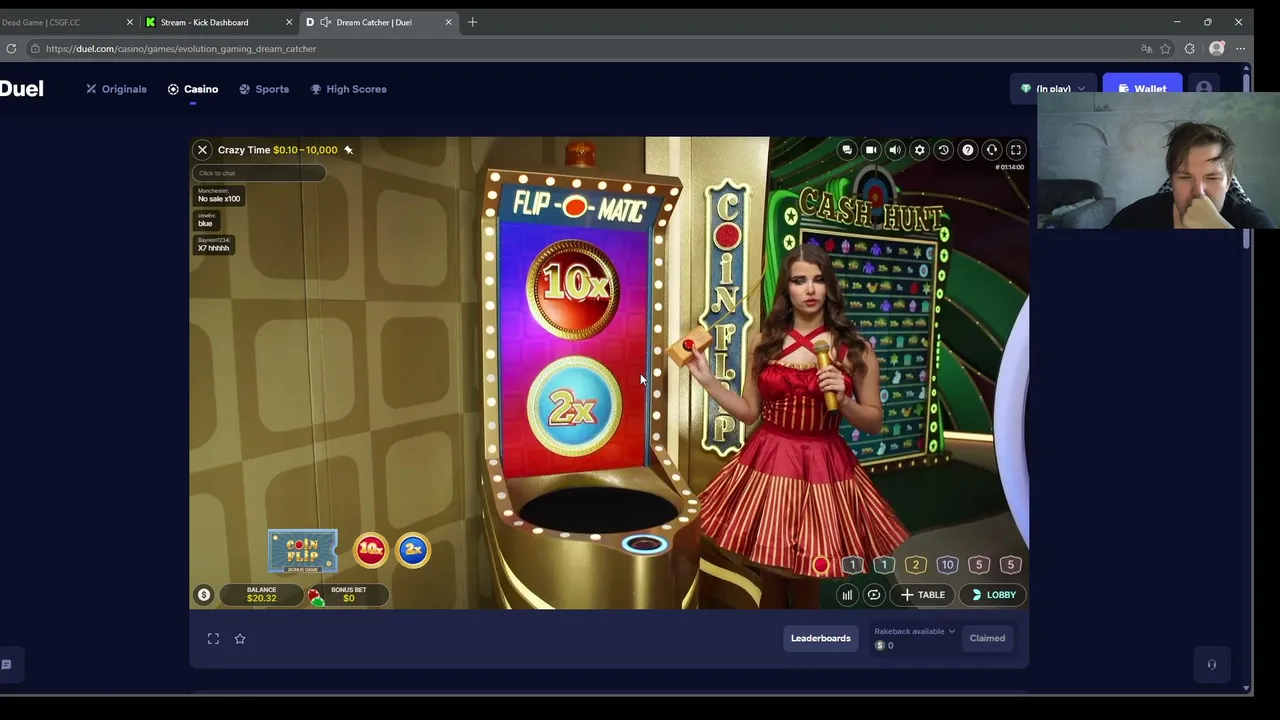The width and height of the screenshot is (1280, 720).
Task: Click the latest result 10 in the history
Action: (947, 565)
